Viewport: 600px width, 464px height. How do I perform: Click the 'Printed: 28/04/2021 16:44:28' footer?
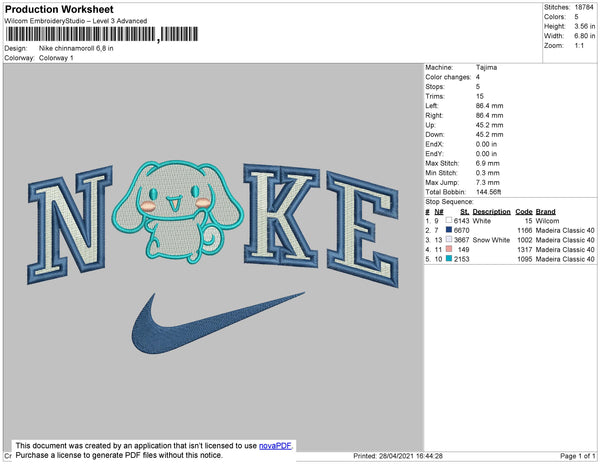(x=398, y=456)
